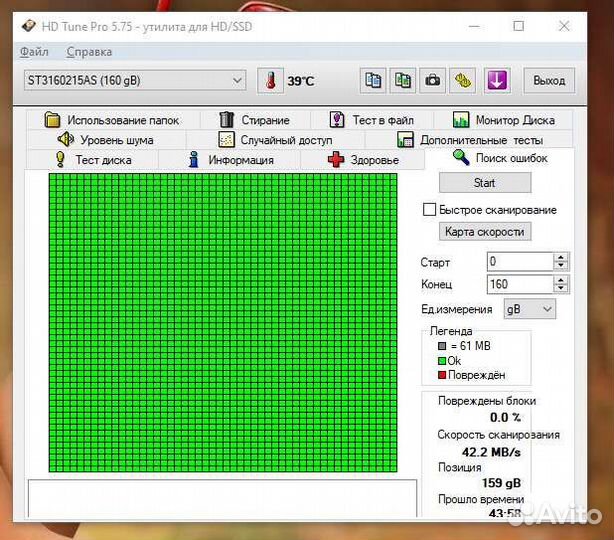Open the Файл menu
The image size is (614, 540).
tap(34, 52)
